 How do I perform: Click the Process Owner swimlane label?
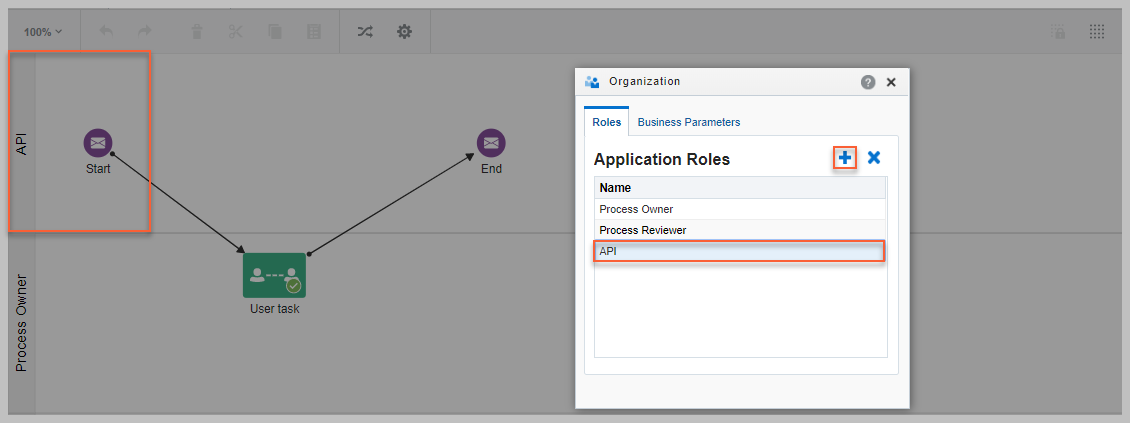coord(22,323)
